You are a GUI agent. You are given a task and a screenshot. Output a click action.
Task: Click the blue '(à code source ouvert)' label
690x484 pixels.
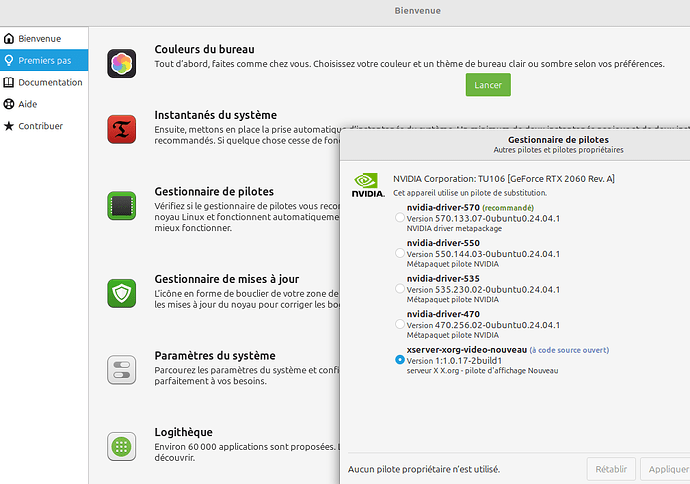(569, 350)
